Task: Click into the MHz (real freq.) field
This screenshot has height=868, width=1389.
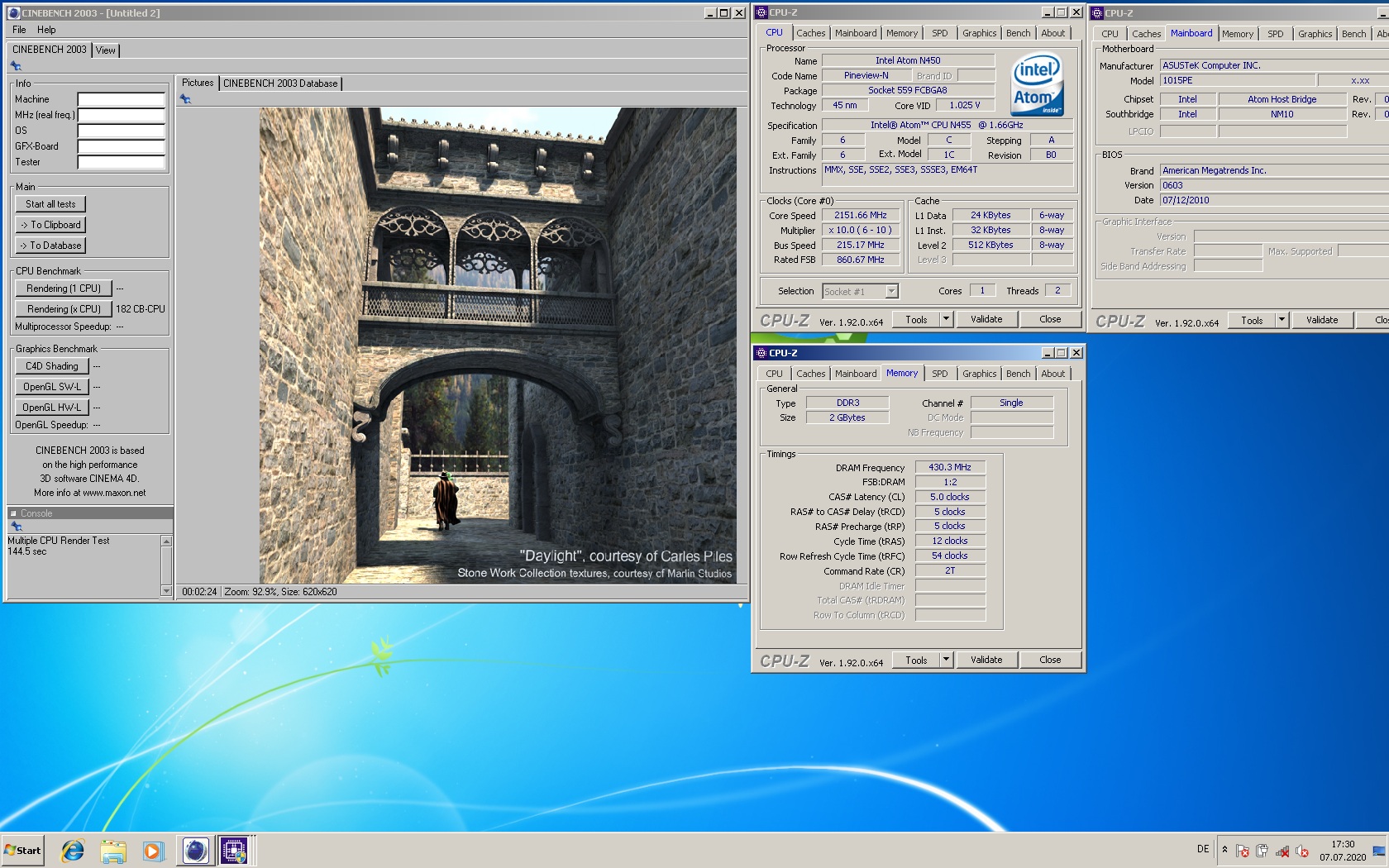Action: tap(122, 115)
